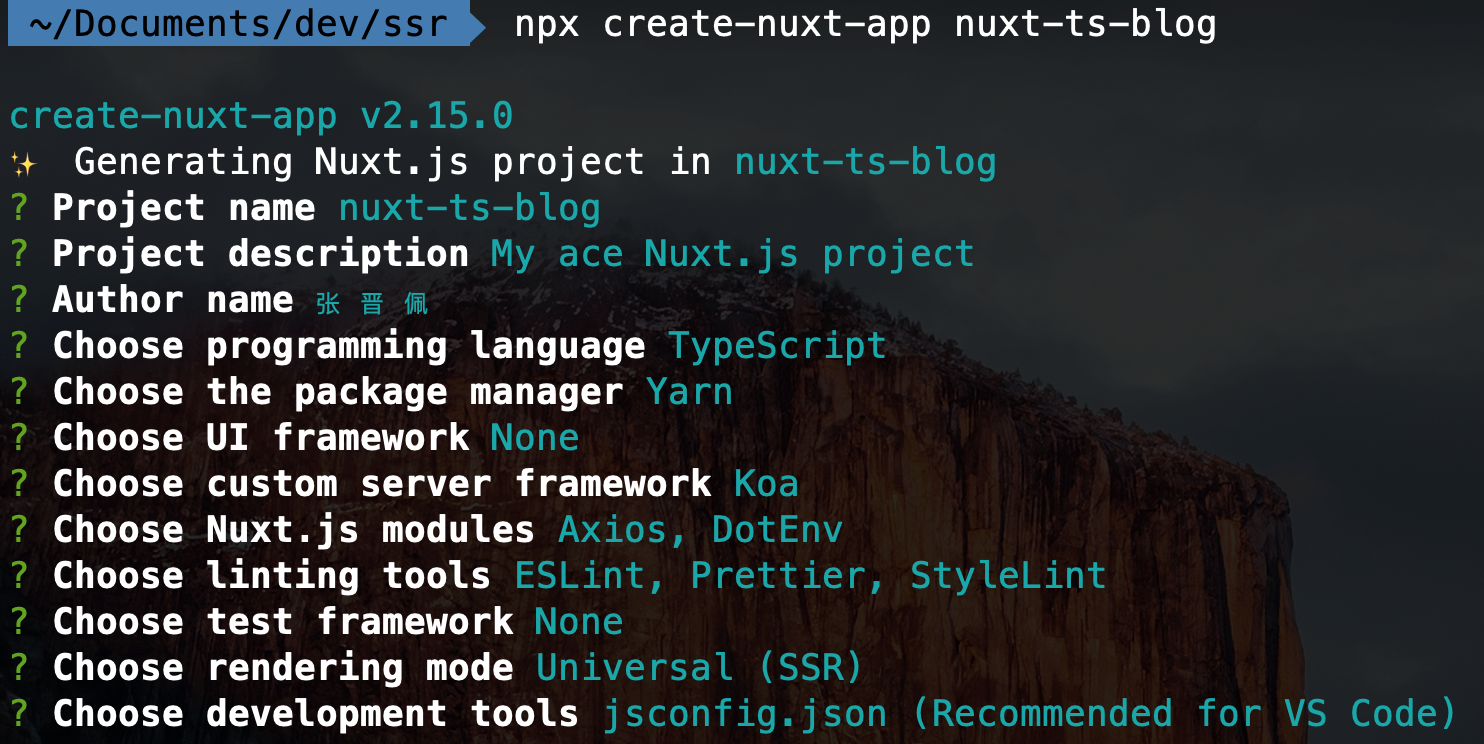Click the 'Yarn' answer
This screenshot has width=1484, height=744.
click(x=690, y=392)
